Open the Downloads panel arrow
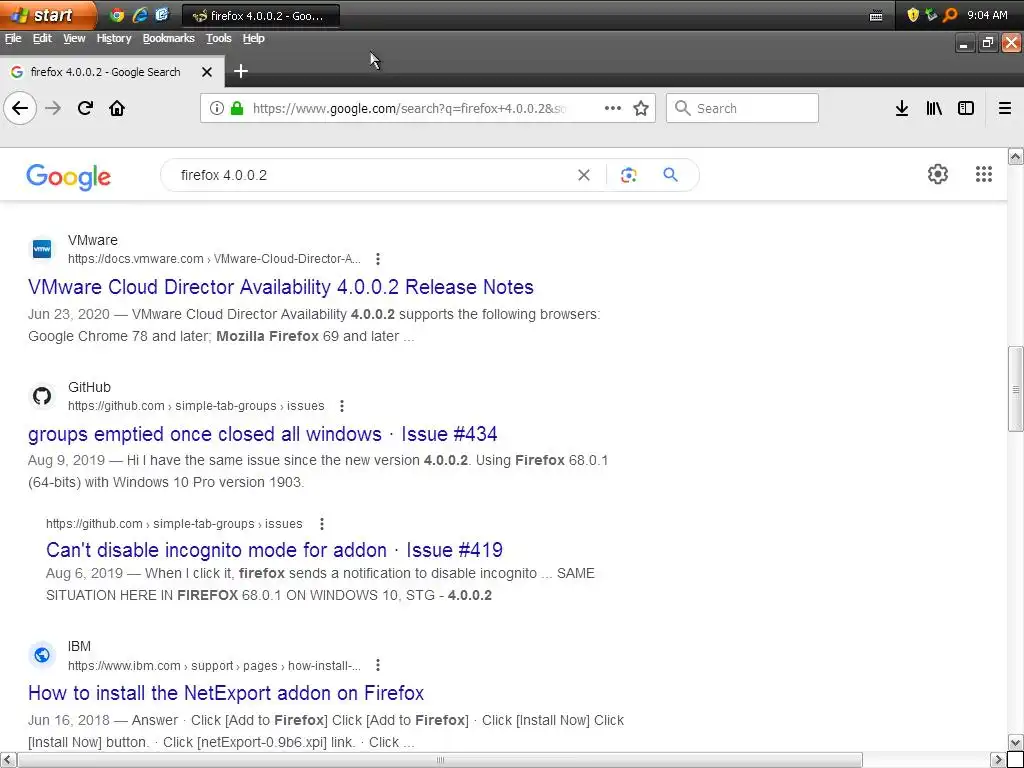The width and height of the screenshot is (1024, 768). [902, 108]
